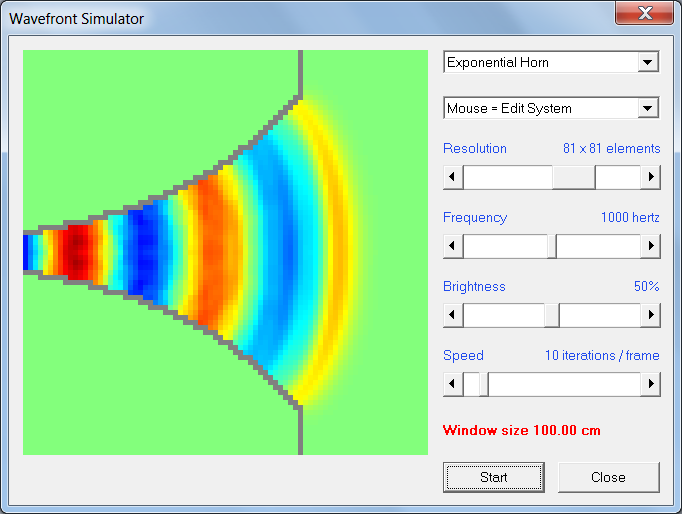Open the Exponential Horn system dropdown

(648, 62)
